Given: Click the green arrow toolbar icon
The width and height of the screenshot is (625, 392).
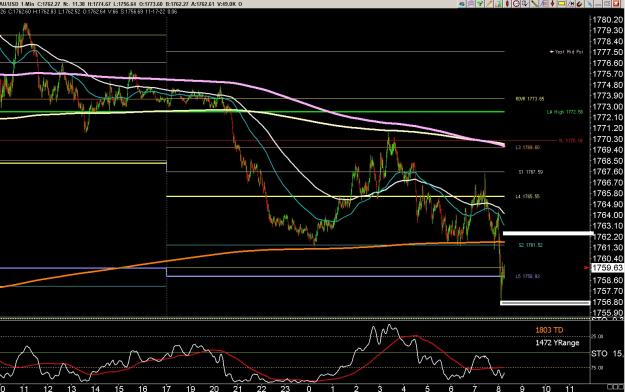Looking at the screenshot, I should [480, 4].
